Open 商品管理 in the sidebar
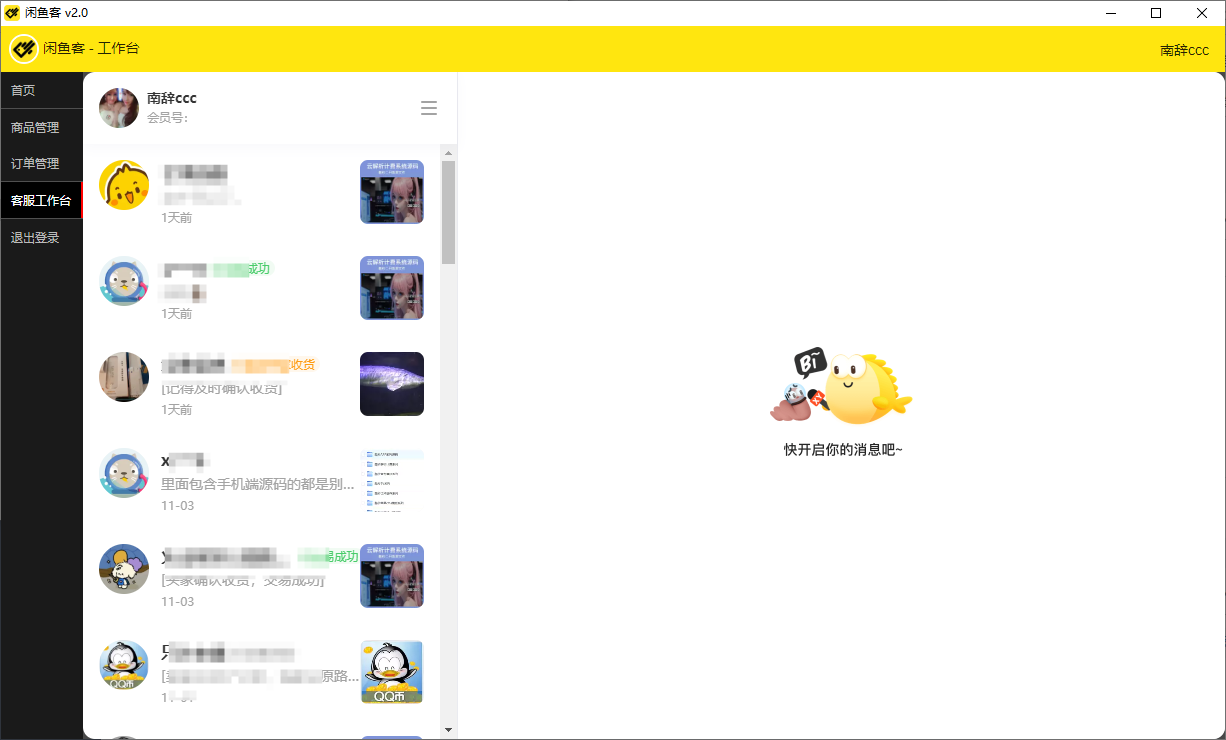This screenshot has width=1226, height=740. pos(35,128)
